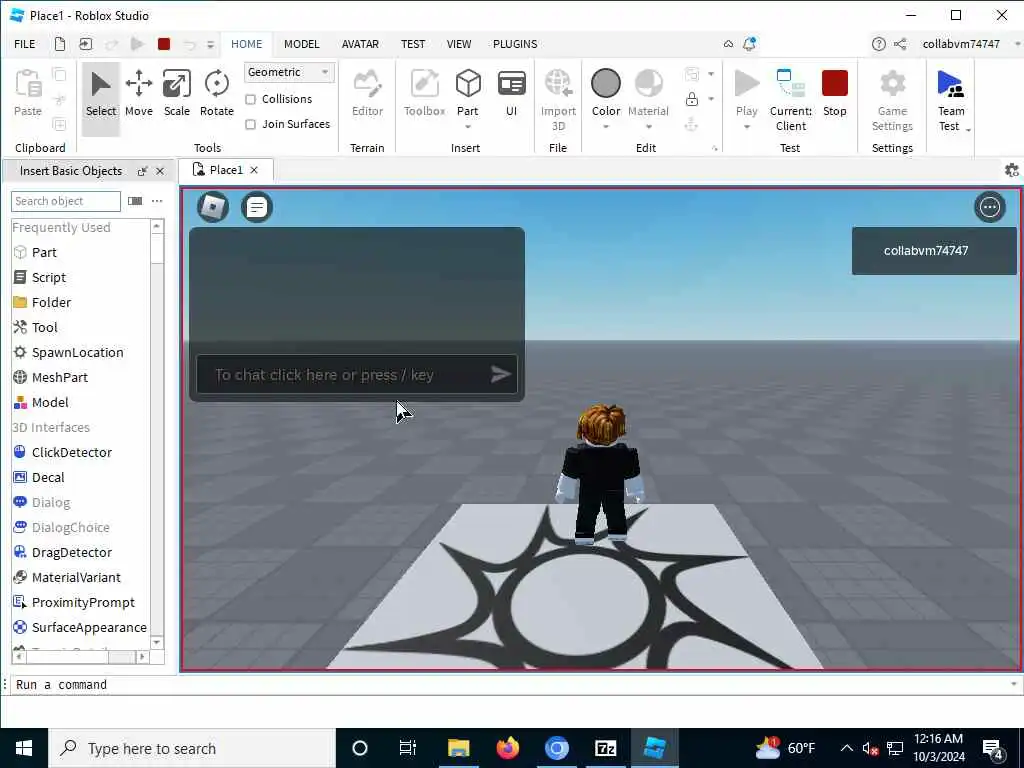Screen dimensions: 1024x768
Task: Click the UI insert button
Action: click(511, 94)
